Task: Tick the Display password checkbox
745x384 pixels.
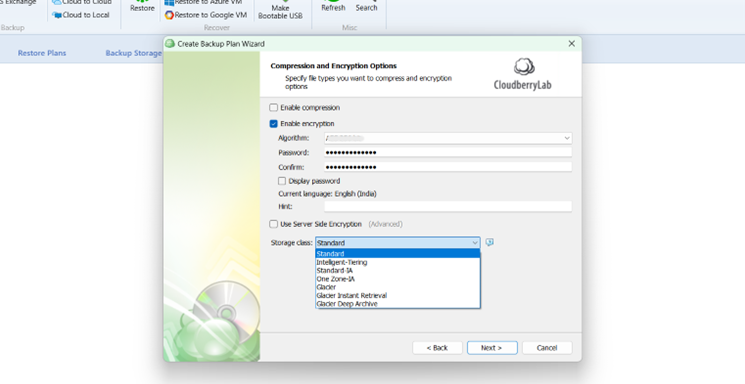Action: point(282,181)
